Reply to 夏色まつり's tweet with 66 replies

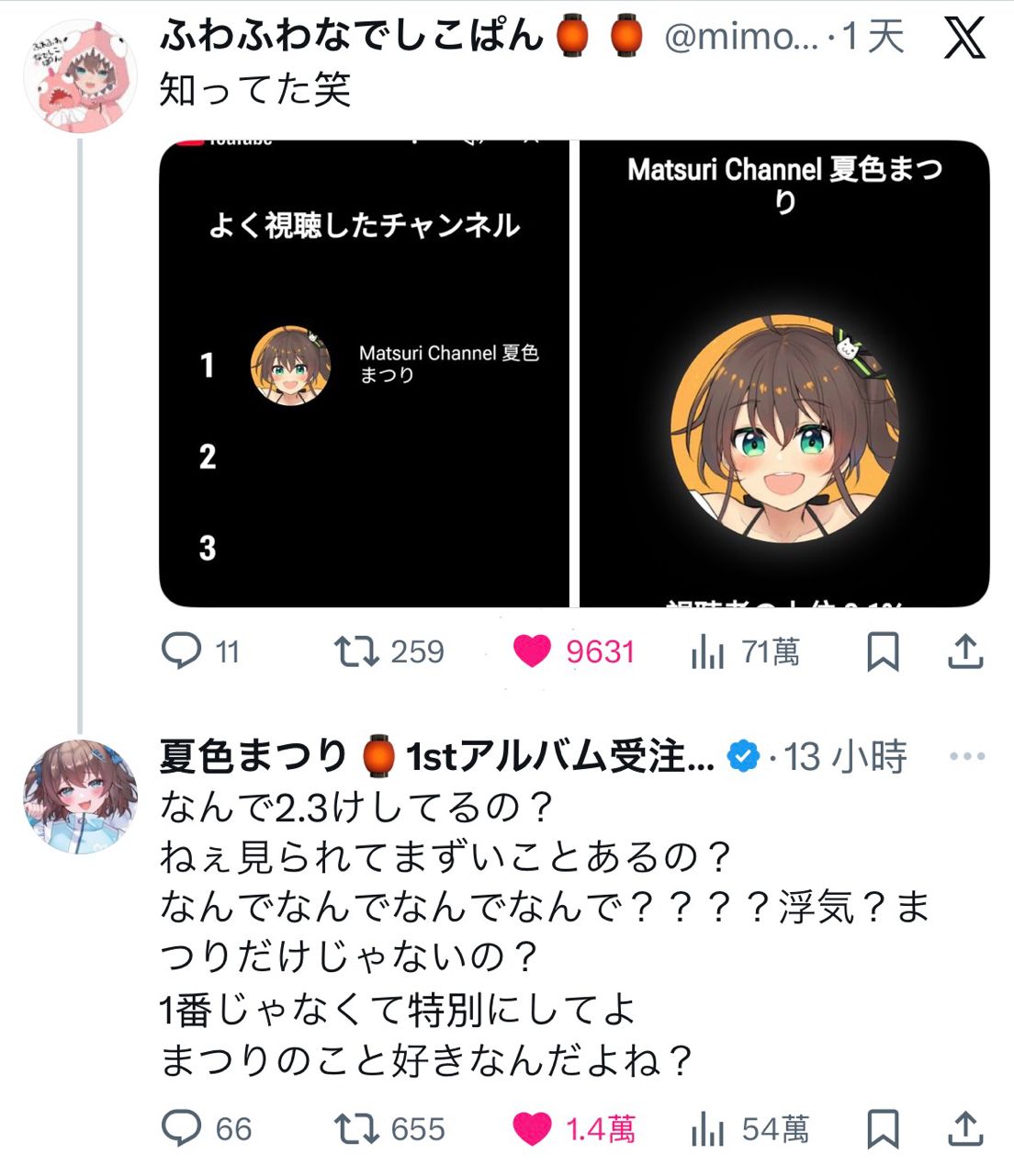click(182, 1128)
